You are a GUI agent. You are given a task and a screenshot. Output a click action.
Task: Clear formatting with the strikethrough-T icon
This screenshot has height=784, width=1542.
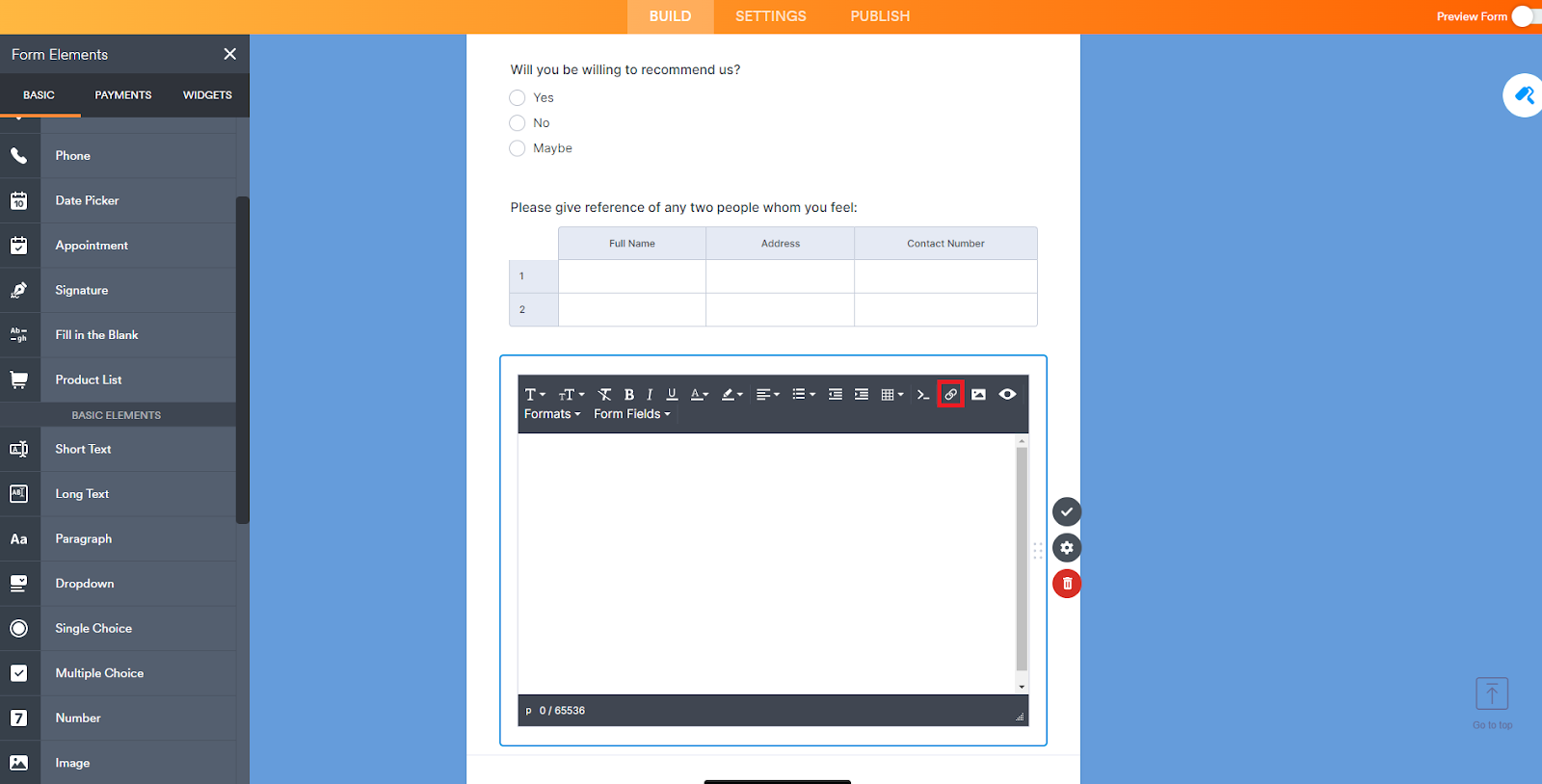[604, 394]
